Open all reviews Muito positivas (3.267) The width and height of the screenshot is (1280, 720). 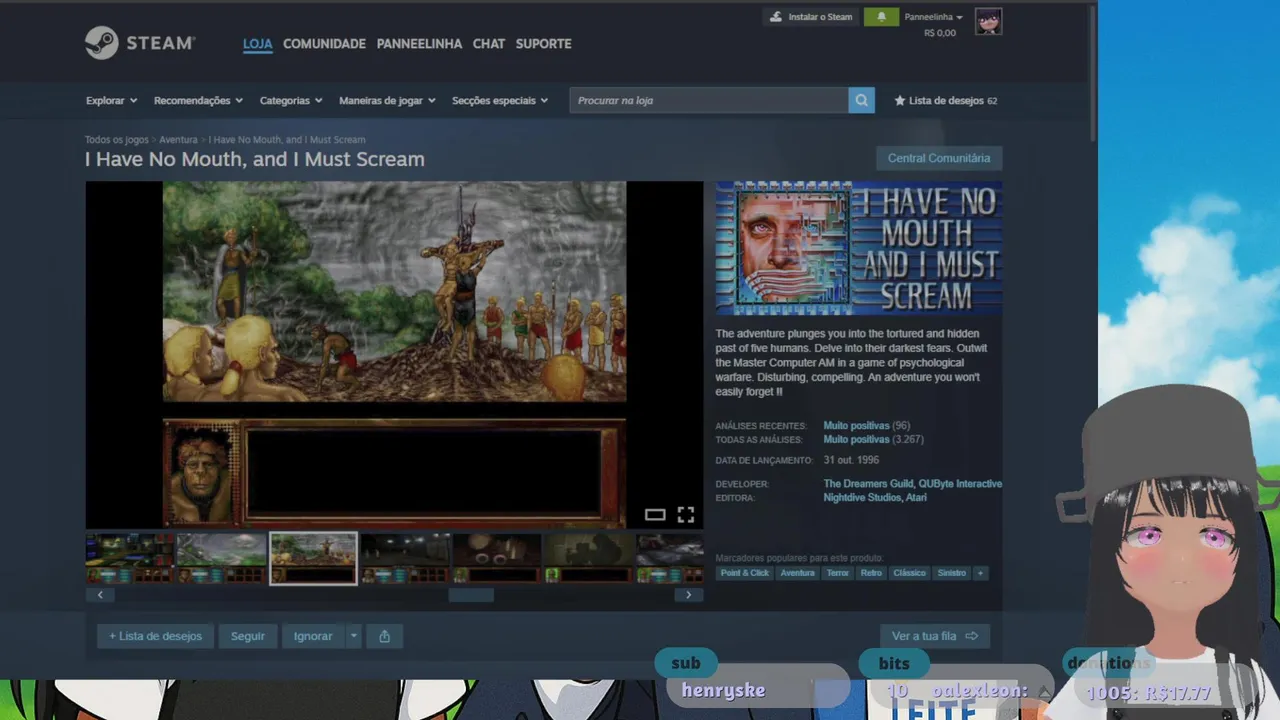point(873,439)
